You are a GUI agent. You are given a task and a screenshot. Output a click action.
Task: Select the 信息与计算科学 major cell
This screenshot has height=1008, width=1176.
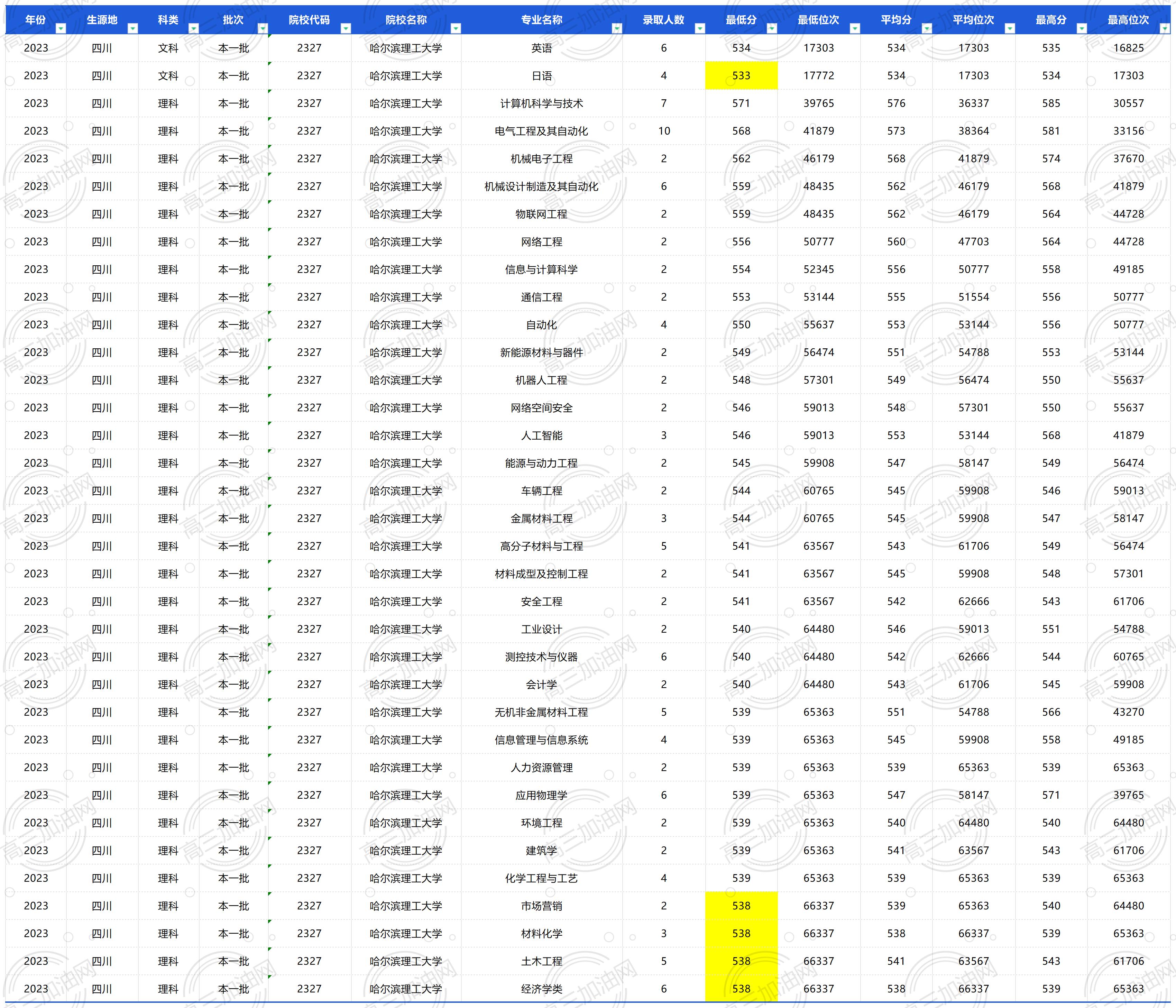(x=542, y=269)
